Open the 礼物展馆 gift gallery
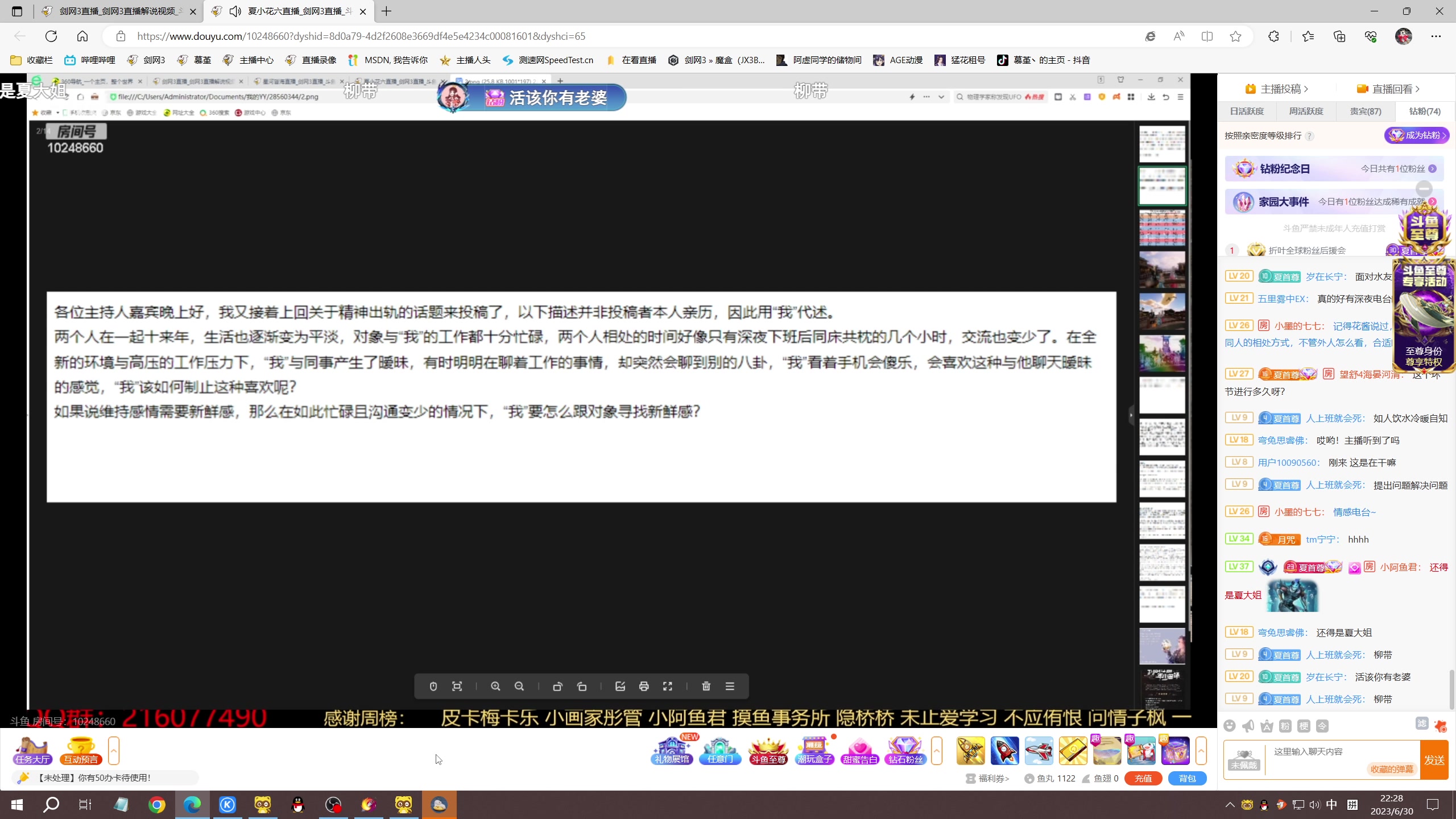 (671, 751)
